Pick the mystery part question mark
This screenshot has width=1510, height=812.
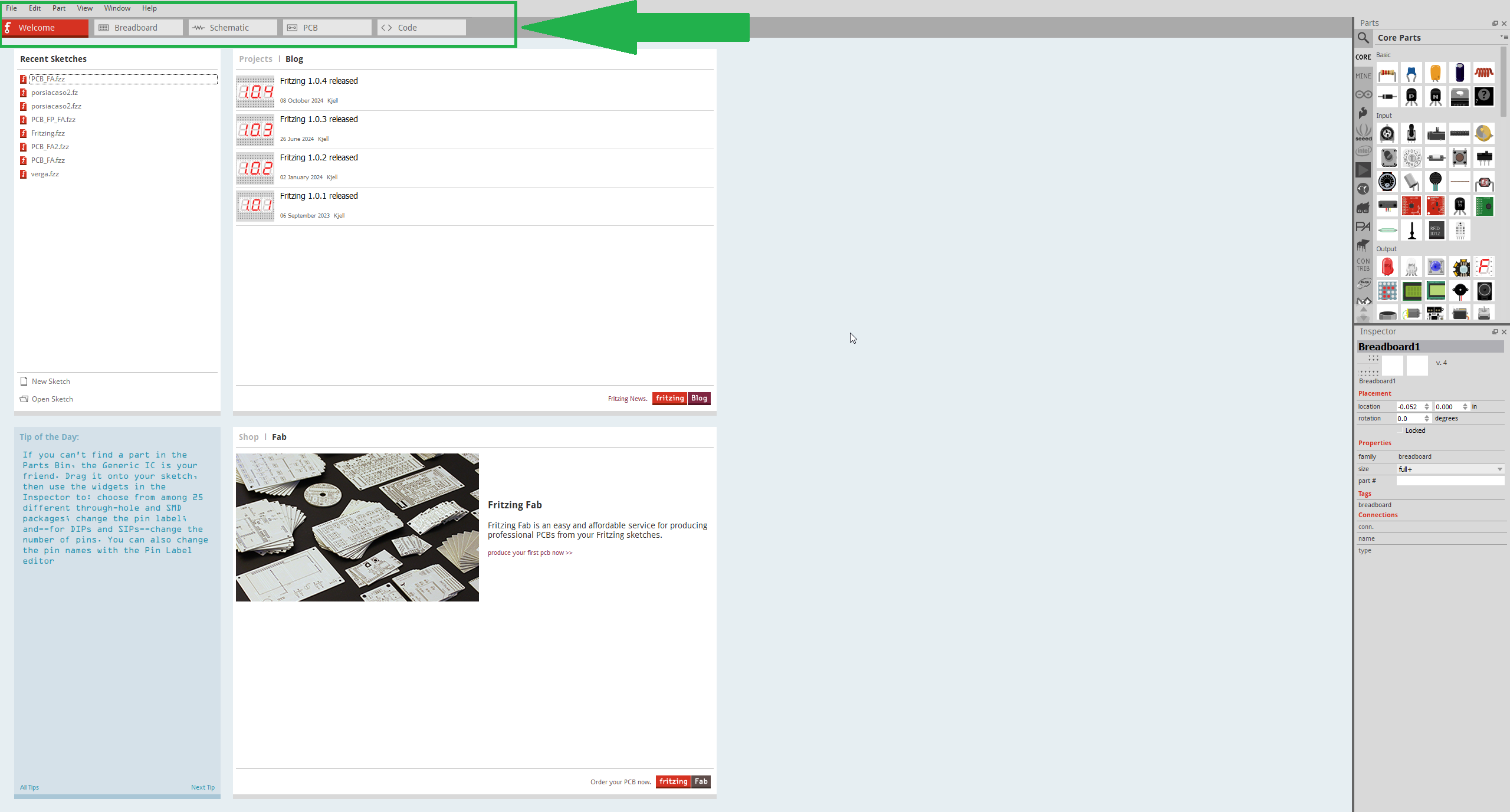pos(1484,97)
